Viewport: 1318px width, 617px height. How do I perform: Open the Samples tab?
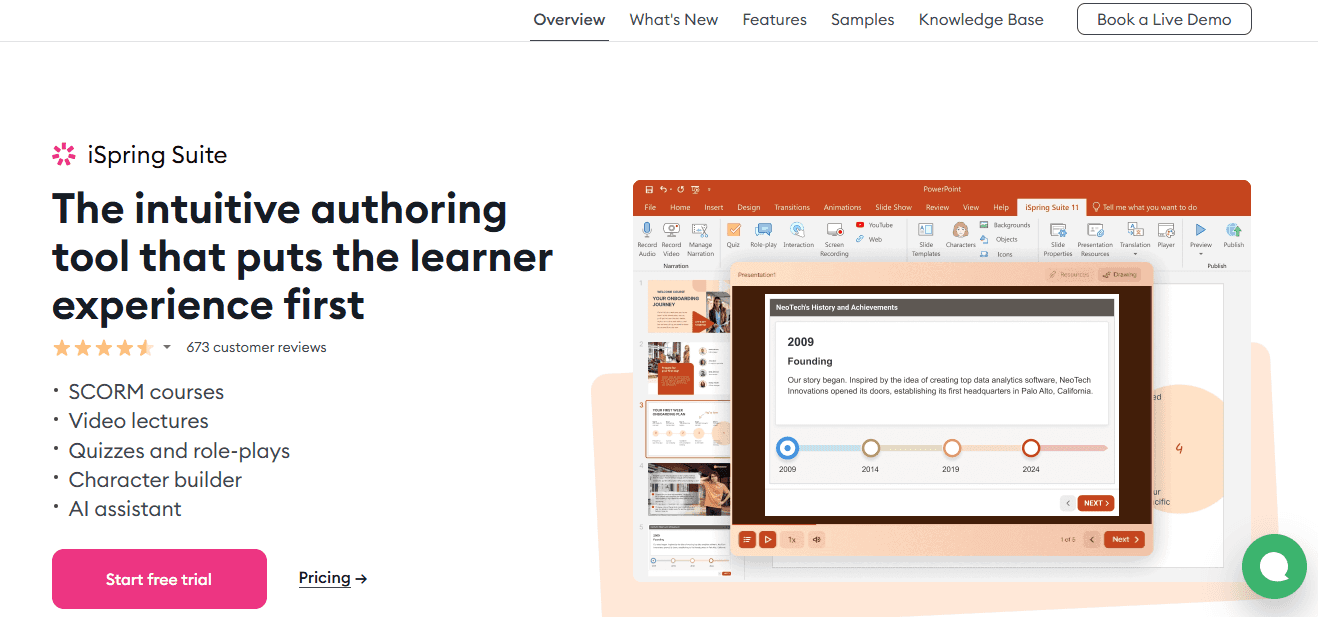tap(863, 20)
